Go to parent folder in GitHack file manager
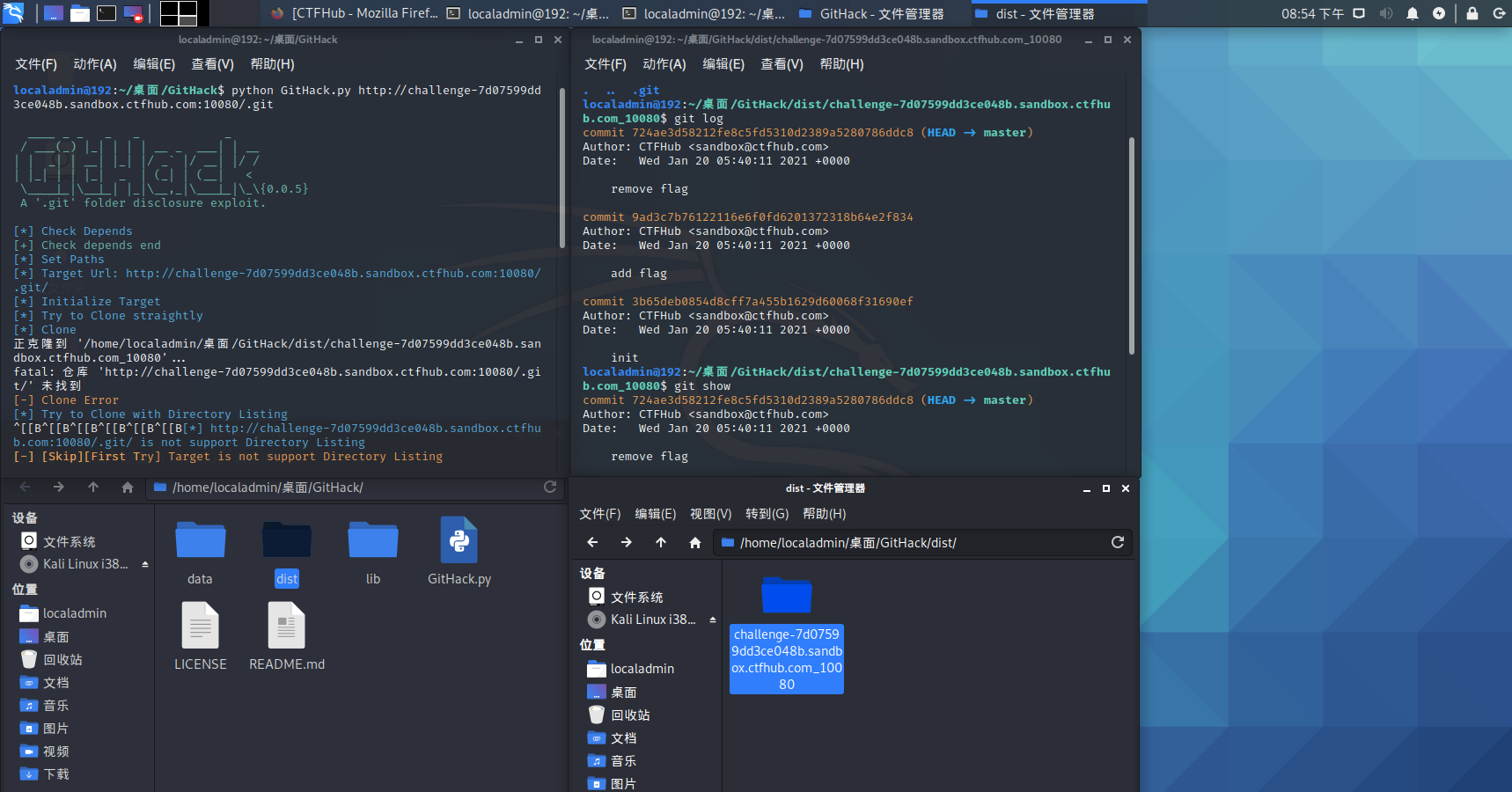1512x792 pixels. click(93, 487)
